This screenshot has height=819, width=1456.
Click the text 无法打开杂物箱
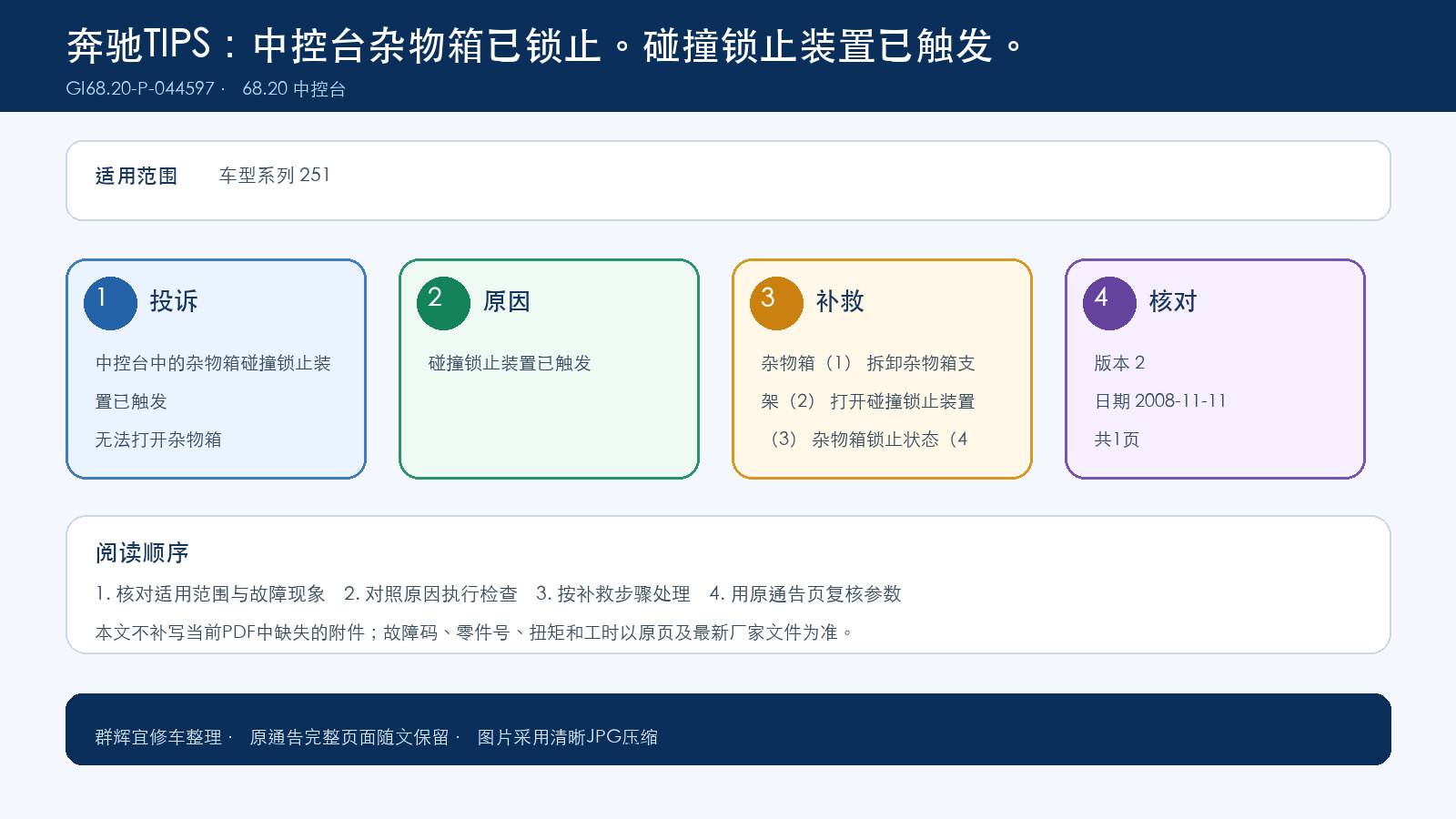coord(159,440)
